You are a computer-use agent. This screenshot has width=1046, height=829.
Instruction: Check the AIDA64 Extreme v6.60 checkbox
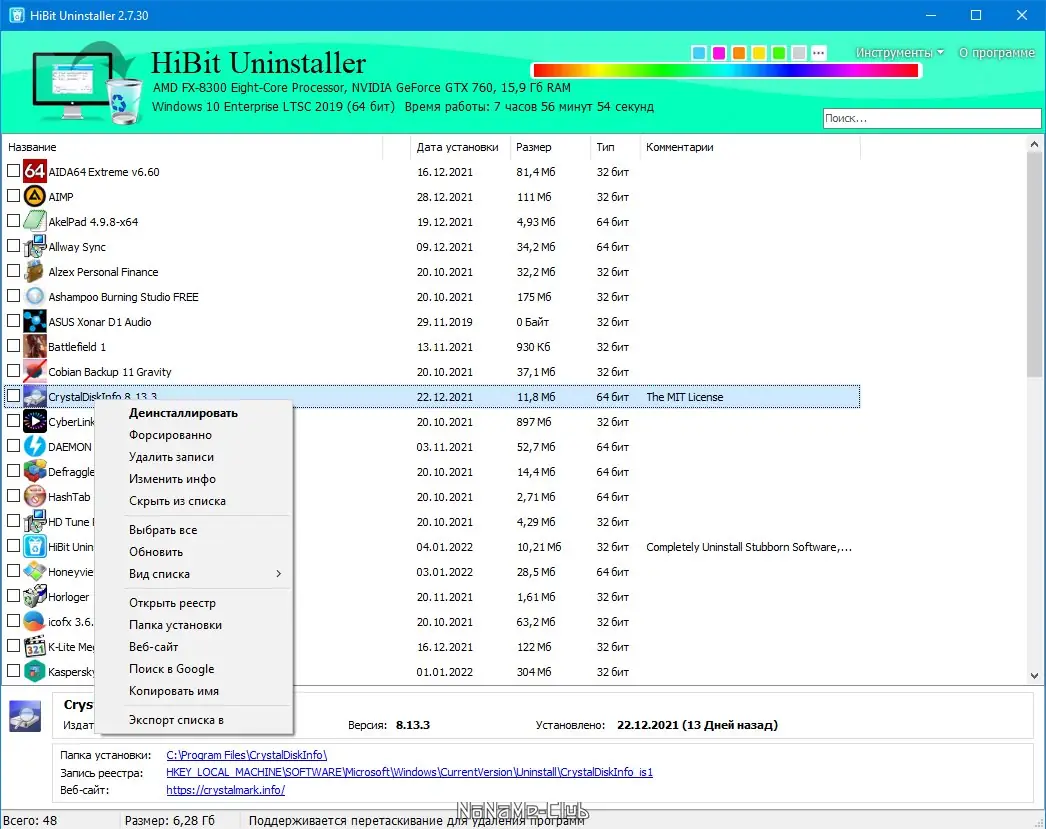click(x=13, y=171)
